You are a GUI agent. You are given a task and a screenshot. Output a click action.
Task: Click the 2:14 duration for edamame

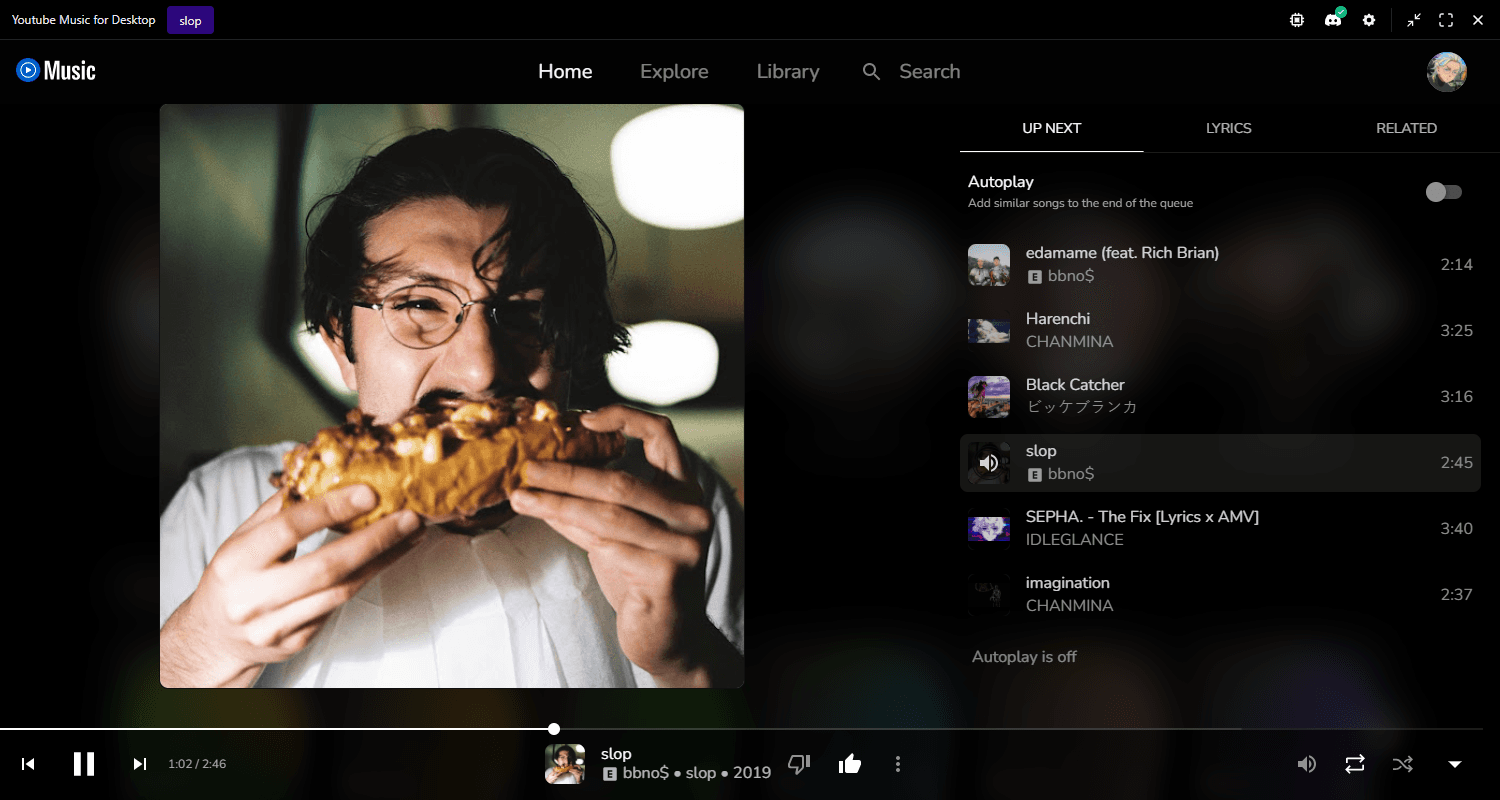click(1457, 265)
